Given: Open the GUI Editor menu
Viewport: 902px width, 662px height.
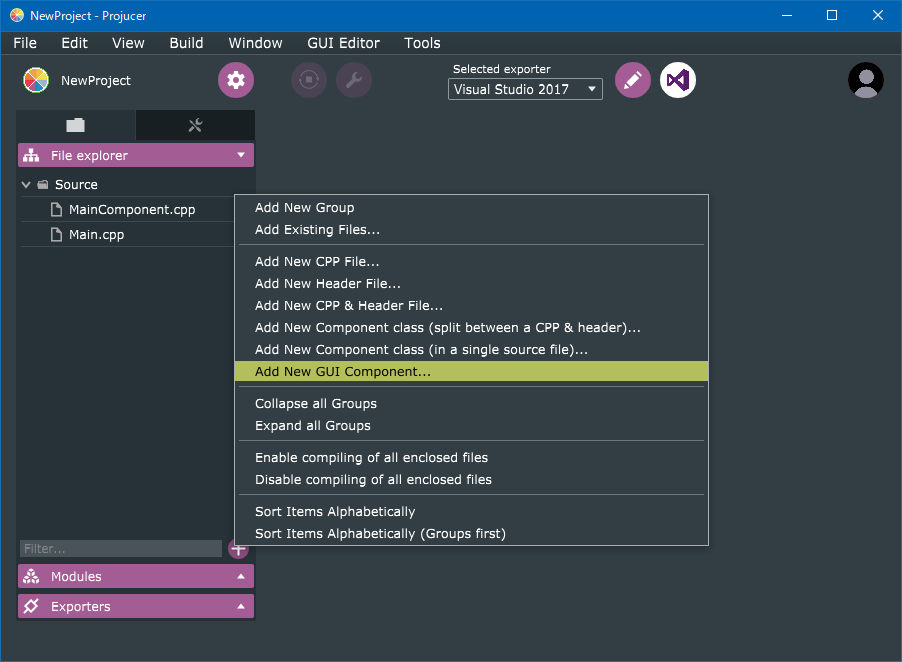Looking at the screenshot, I should (343, 43).
